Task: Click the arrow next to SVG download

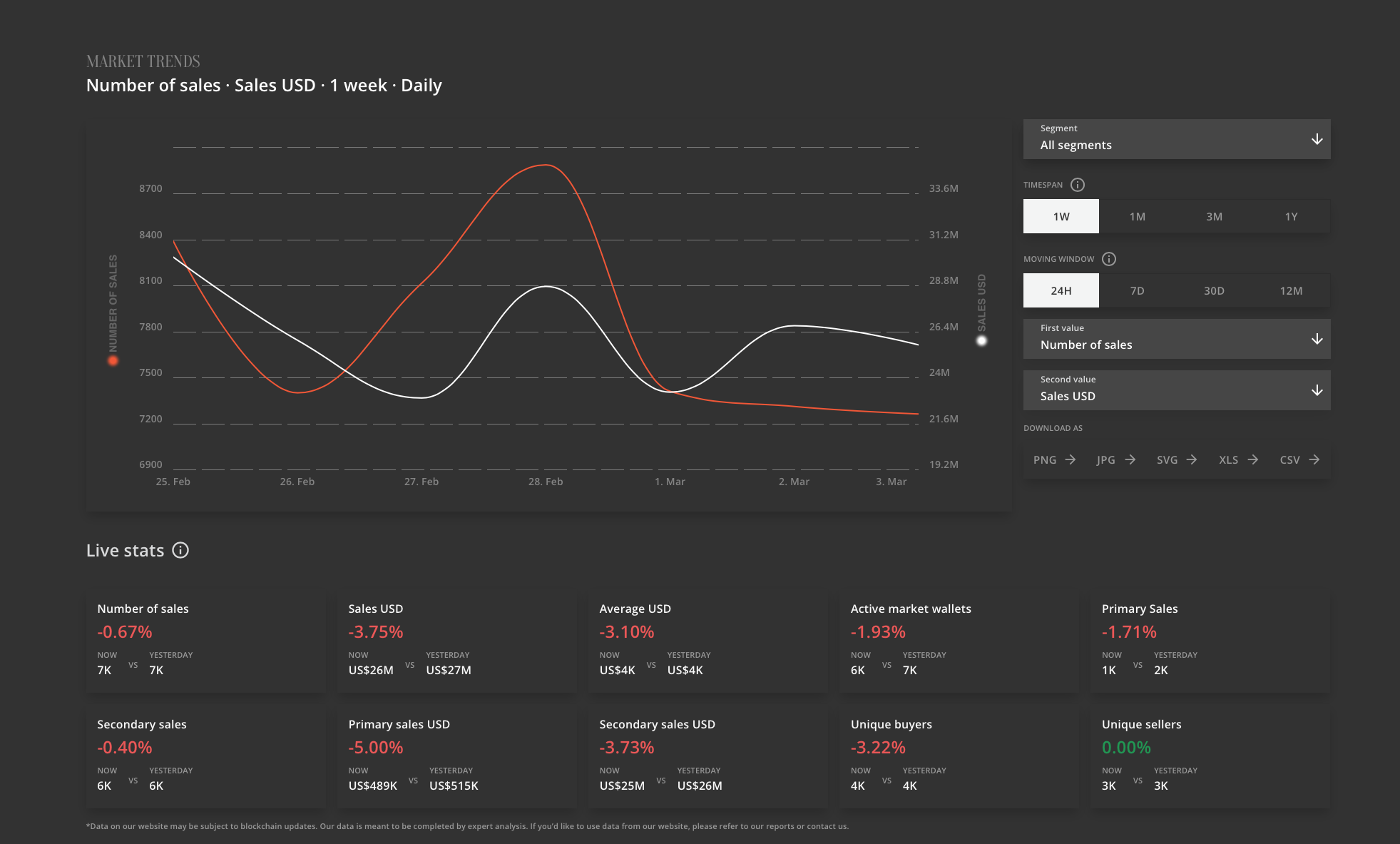Action: (1192, 459)
